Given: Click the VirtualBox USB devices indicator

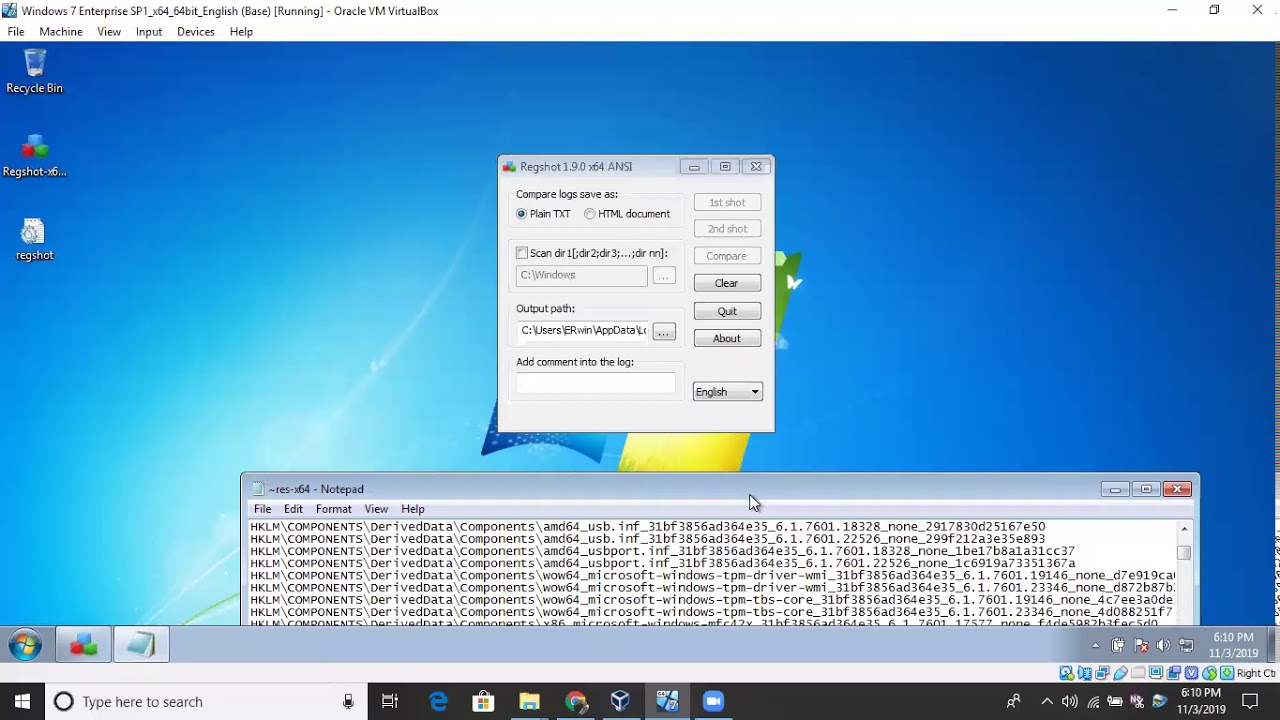Looking at the screenshot, I should pos(1121,673).
